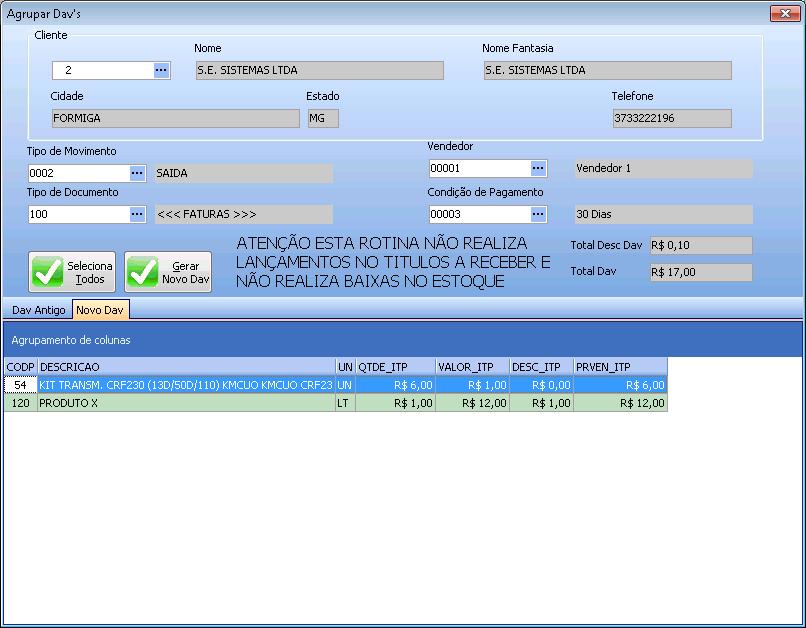This screenshot has width=806, height=628.
Task: Sort by the VALOR_ITP column header
Action: 471,367
